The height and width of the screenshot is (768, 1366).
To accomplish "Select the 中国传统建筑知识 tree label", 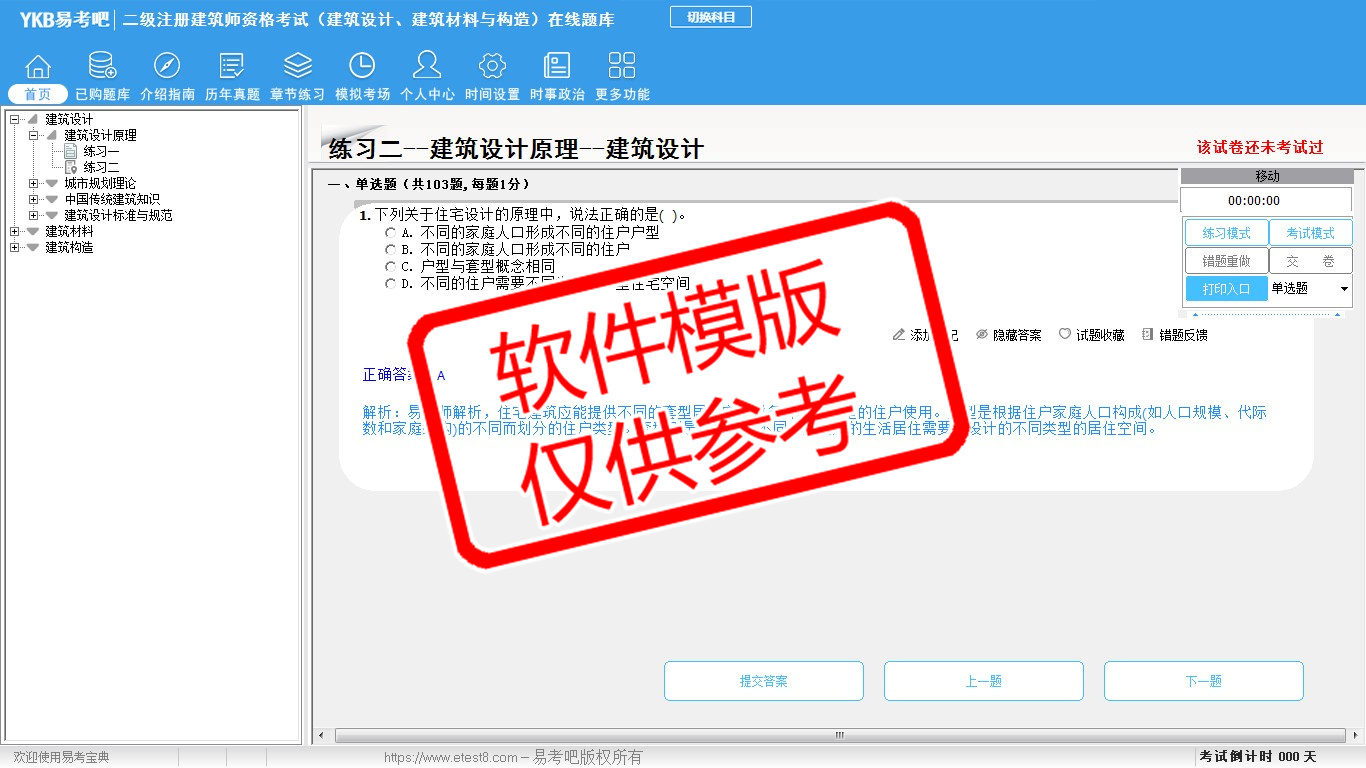I will [x=112, y=199].
